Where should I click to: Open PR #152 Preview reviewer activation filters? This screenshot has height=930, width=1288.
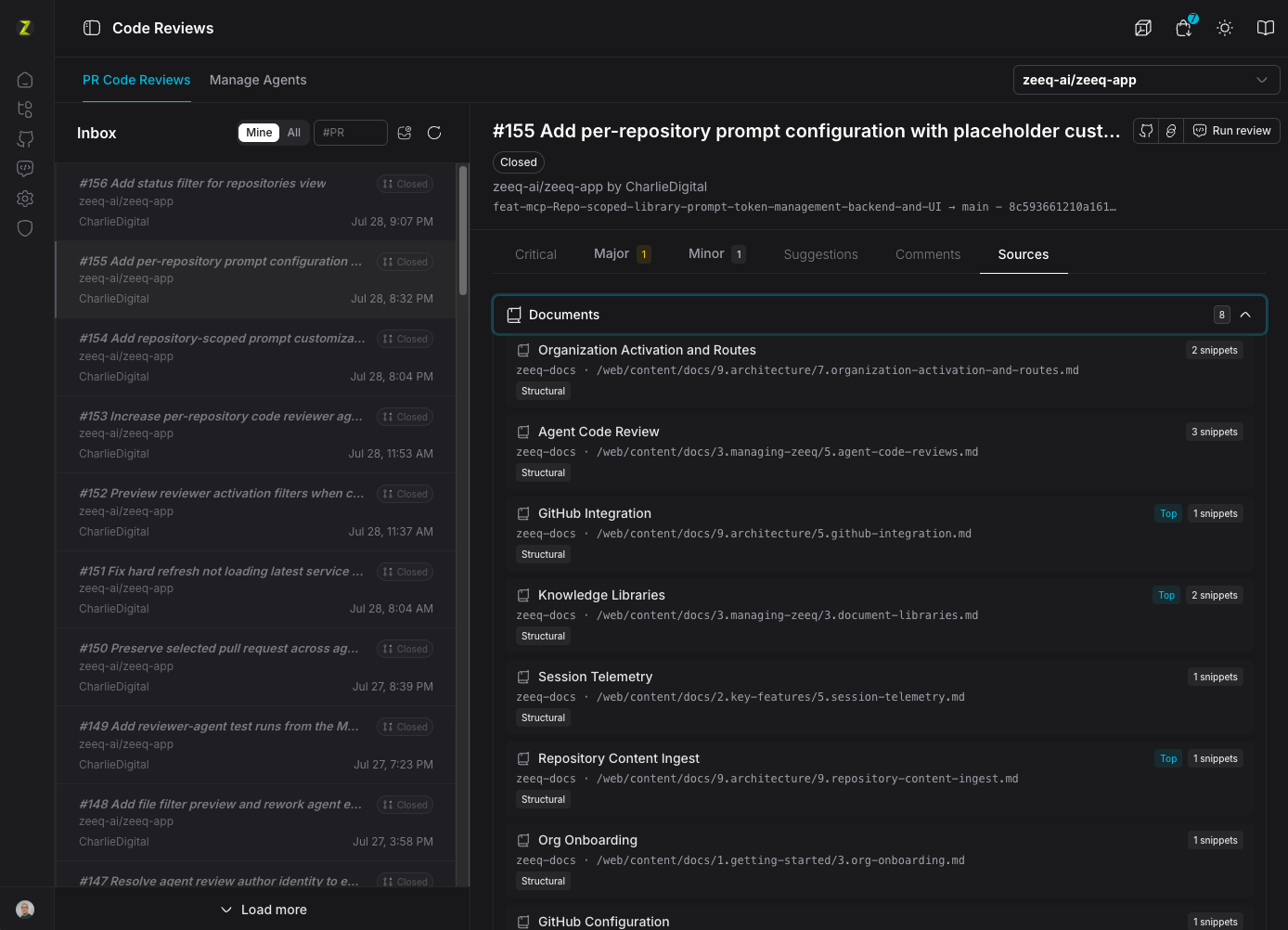click(x=256, y=512)
